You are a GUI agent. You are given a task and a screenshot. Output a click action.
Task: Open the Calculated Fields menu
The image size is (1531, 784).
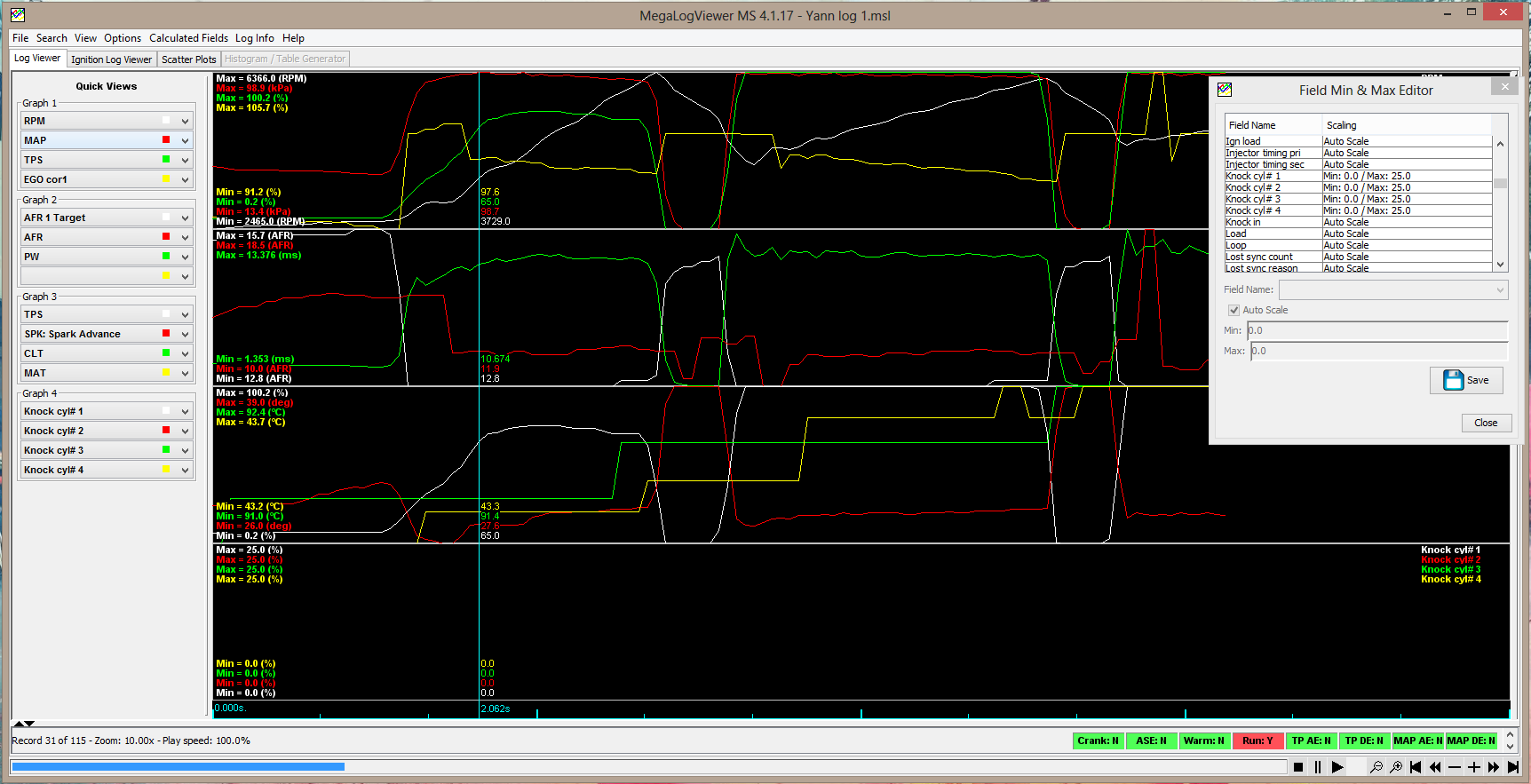pyautogui.click(x=188, y=38)
